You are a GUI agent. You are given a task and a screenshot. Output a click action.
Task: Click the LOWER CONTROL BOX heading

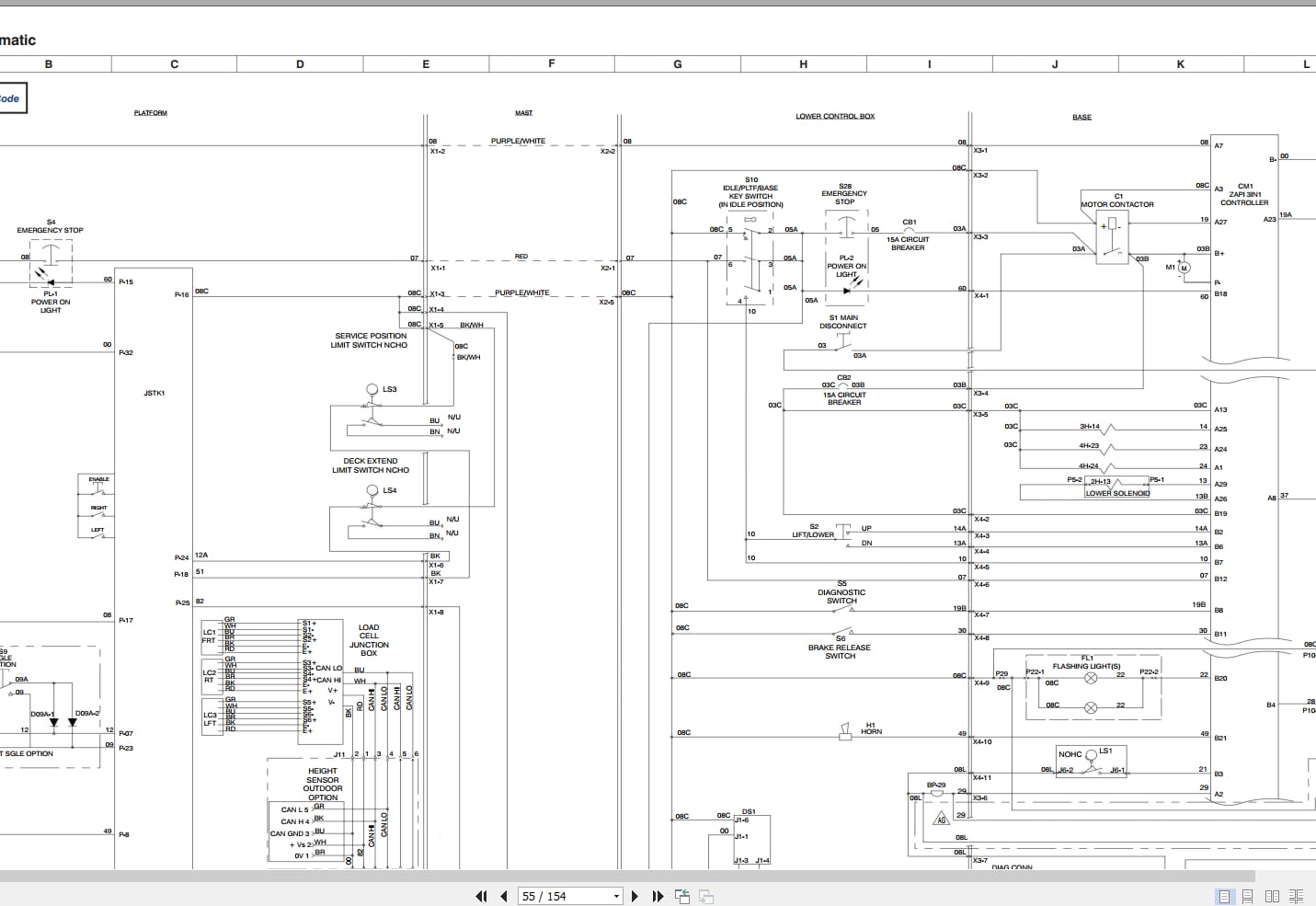click(835, 117)
